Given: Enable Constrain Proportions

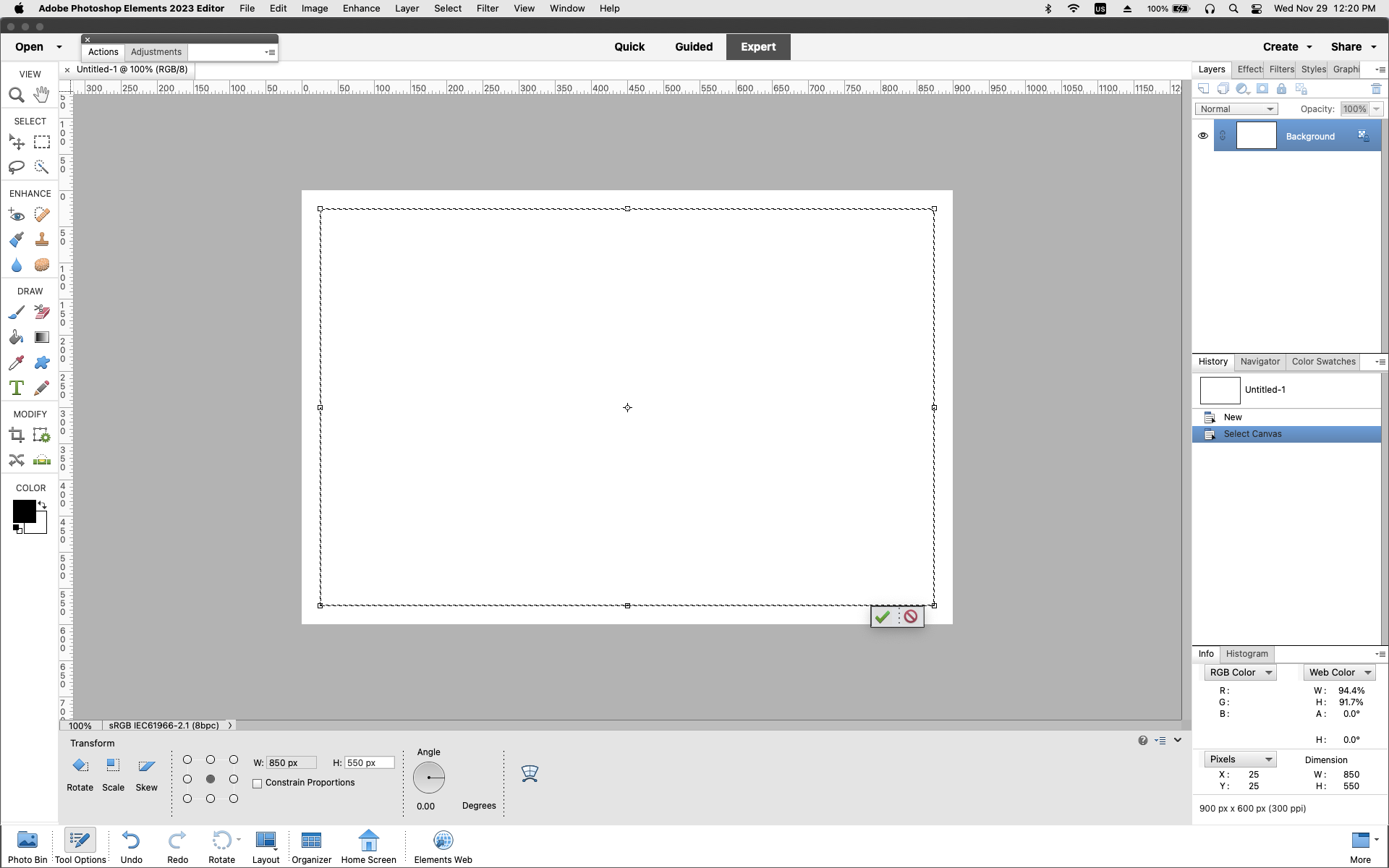Looking at the screenshot, I should coord(258,783).
